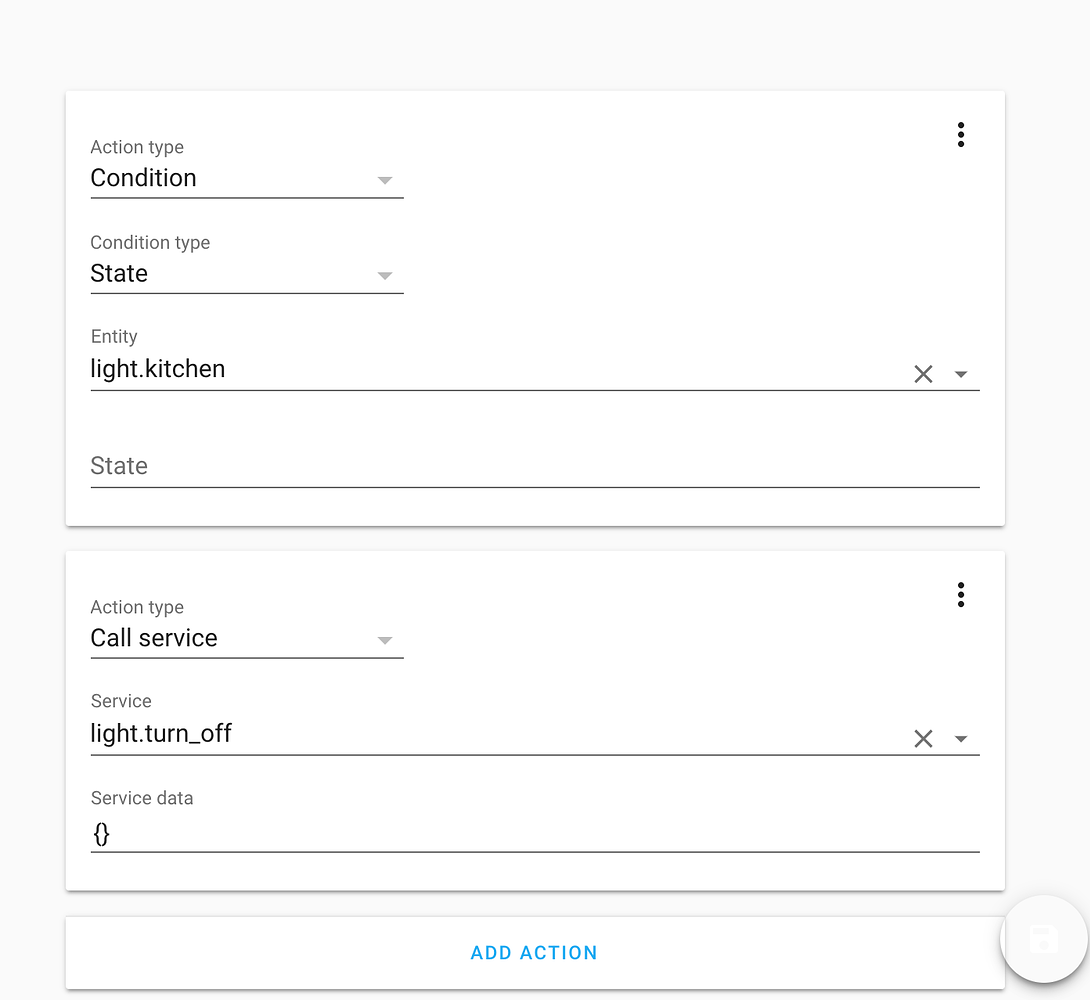Clear the light.turn_off service selection
Screen dimensions: 1090x1000
923,738
